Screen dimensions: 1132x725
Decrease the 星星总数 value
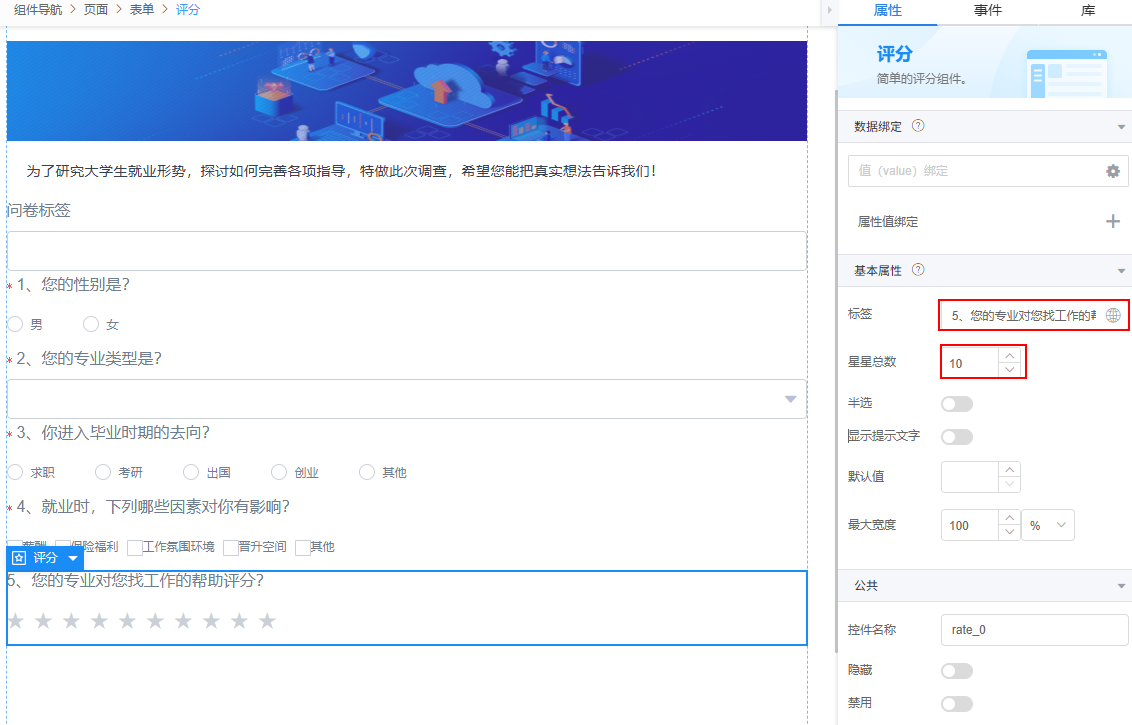point(1009,370)
